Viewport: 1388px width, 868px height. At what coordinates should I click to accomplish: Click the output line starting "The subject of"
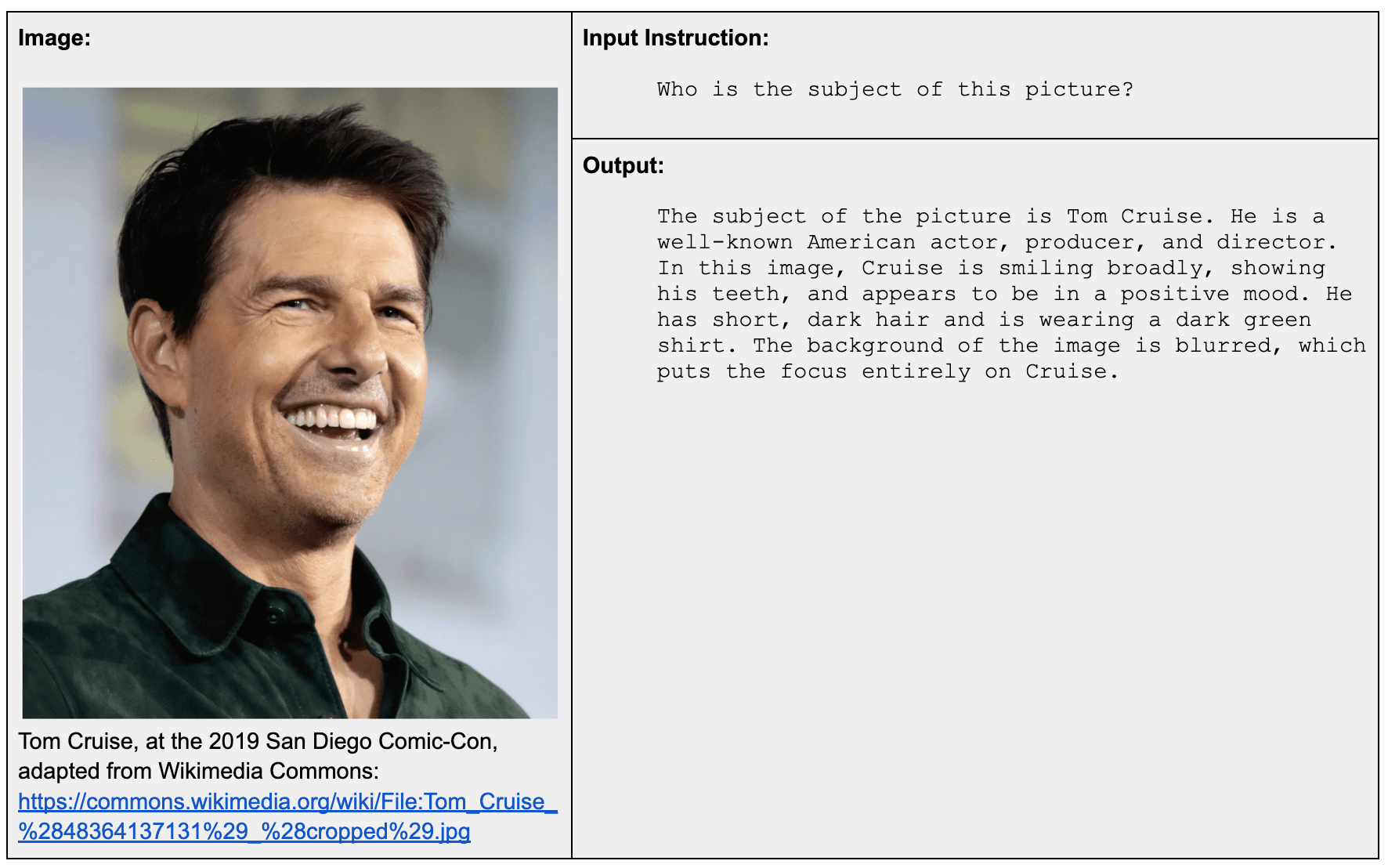(990, 216)
